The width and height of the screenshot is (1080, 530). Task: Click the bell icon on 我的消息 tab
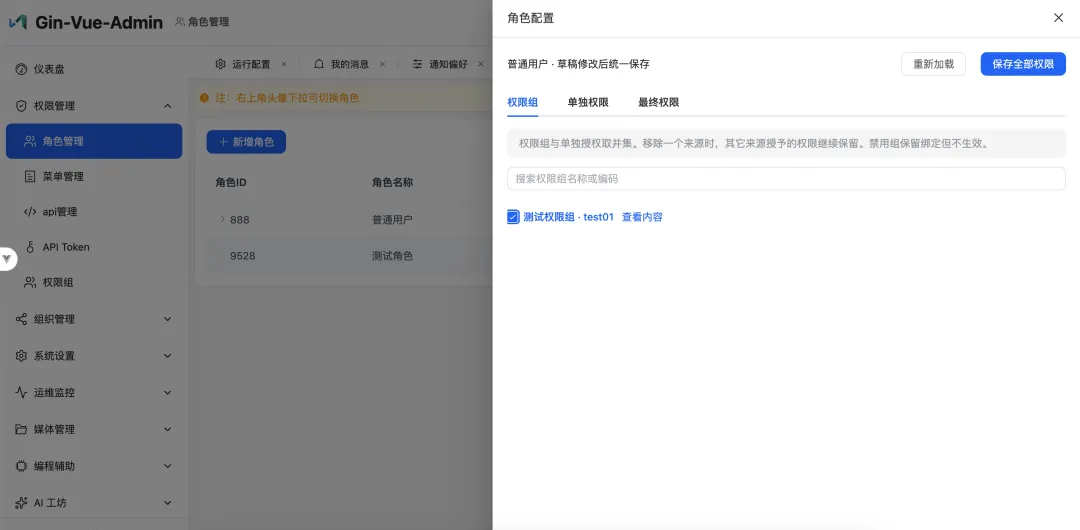click(319, 64)
